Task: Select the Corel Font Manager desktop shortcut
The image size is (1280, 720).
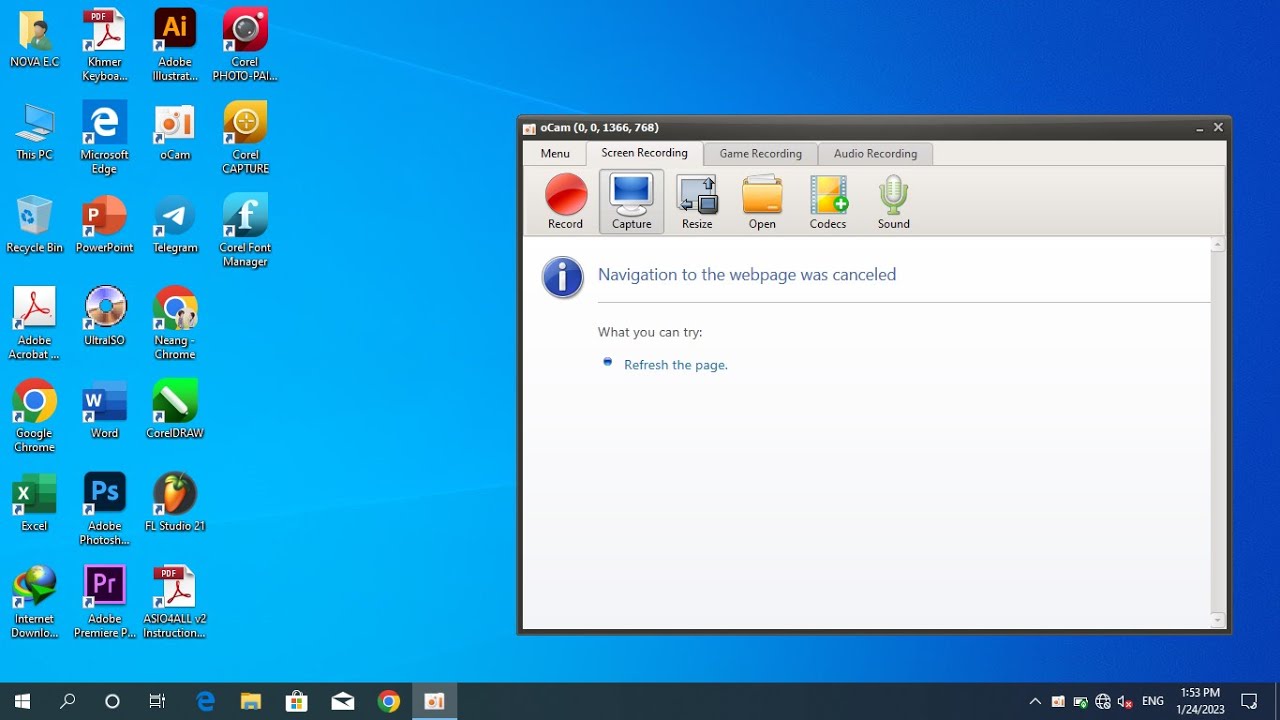Action: pos(245,231)
